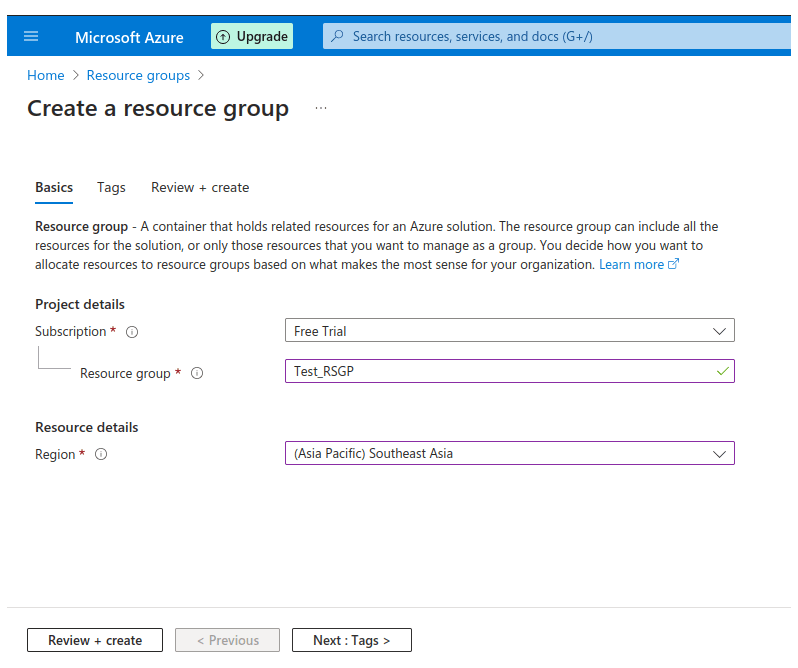Click the Project details heading
Image resolution: width=798 pixels, height=668 pixels.
click(x=80, y=304)
